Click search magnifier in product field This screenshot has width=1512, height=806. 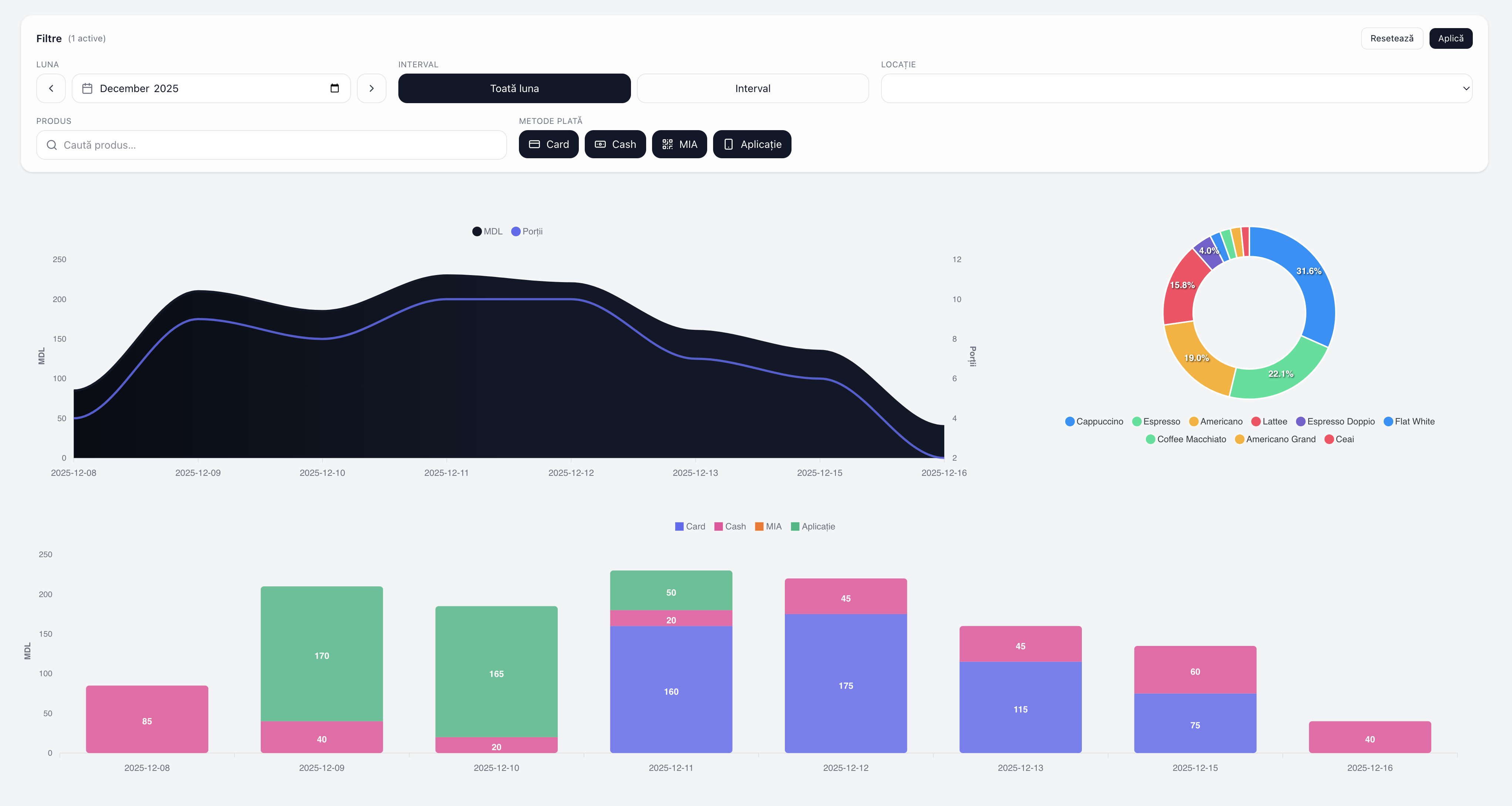point(52,145)
